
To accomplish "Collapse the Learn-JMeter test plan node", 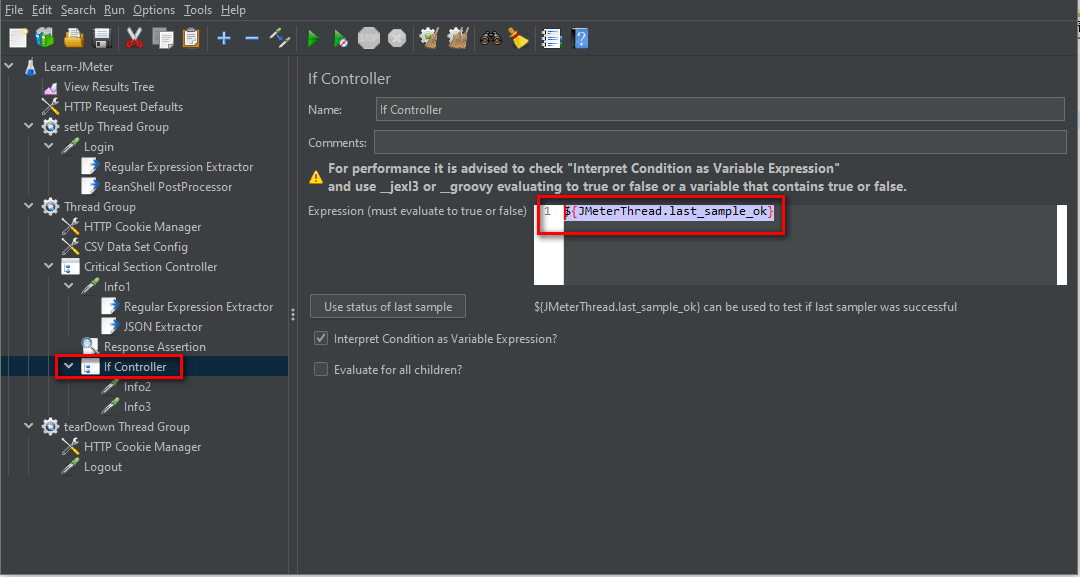I will pos(9,66).
